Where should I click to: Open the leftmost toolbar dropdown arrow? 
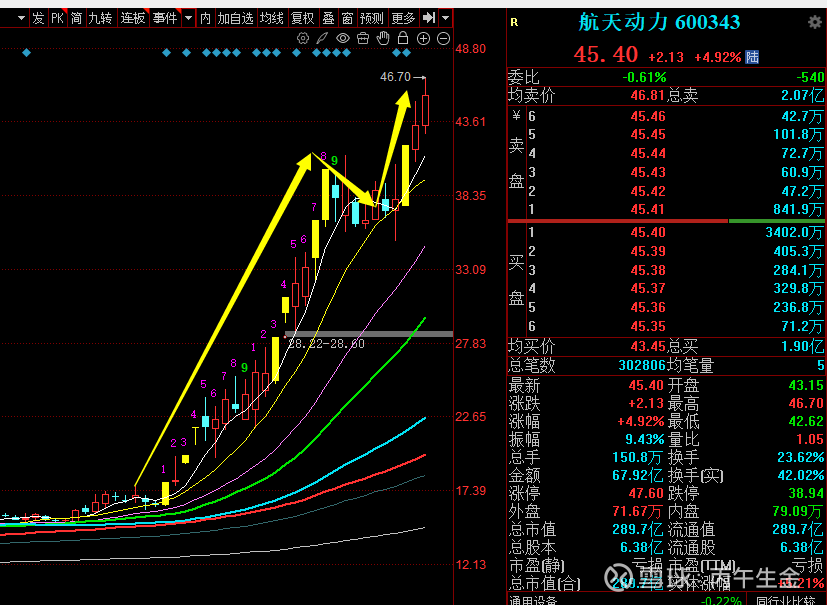(x=21, y=18)
